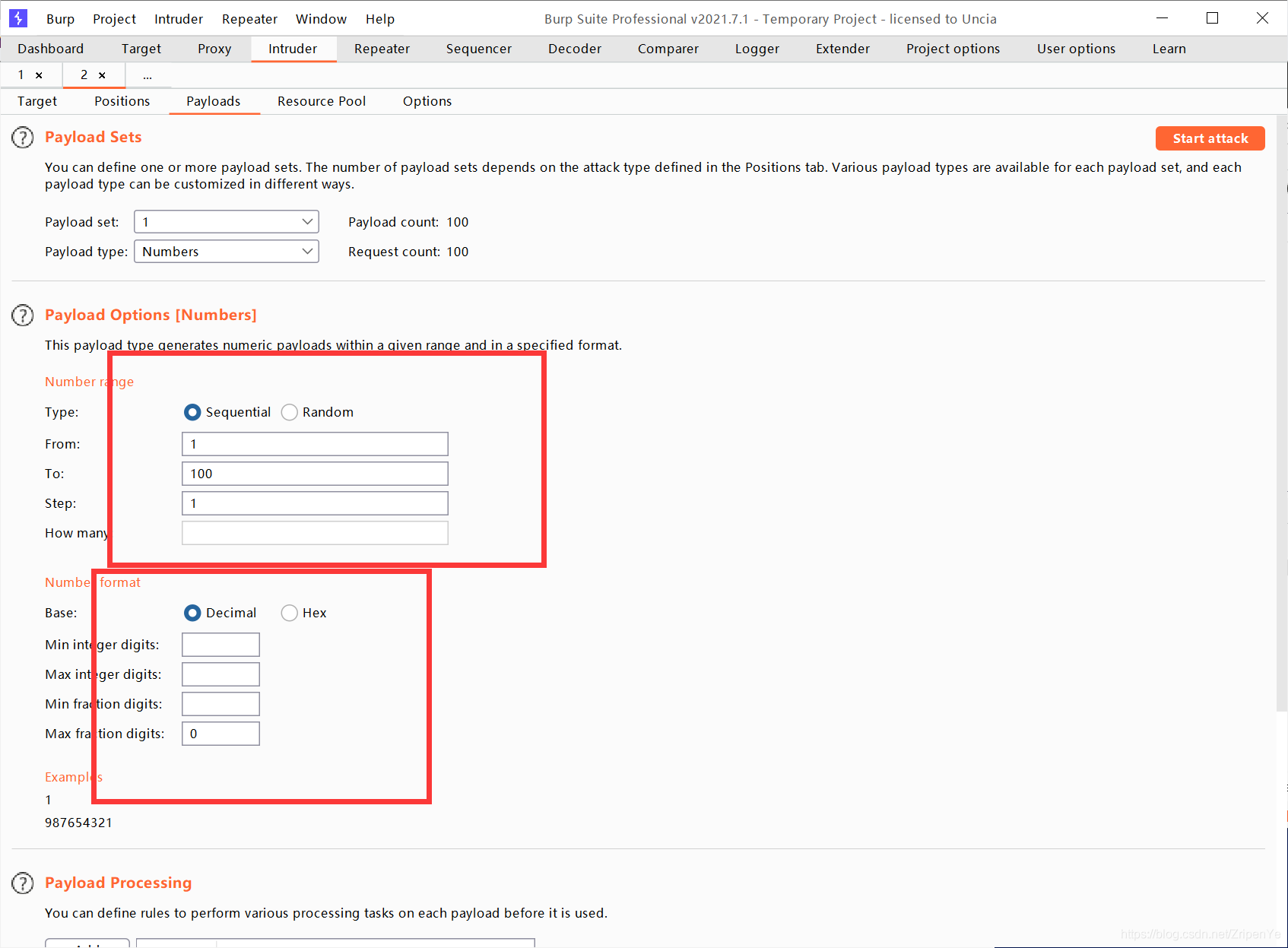Click the Max integer digits field

(220, 674)
